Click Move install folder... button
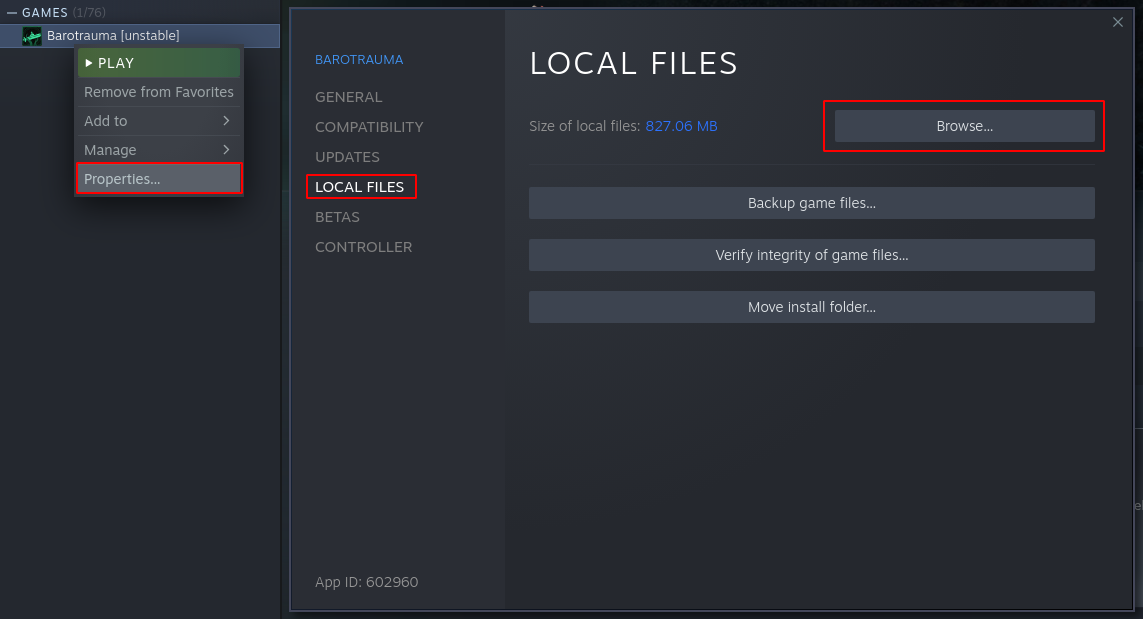1143x619 pixels. [x=811, y=307]
